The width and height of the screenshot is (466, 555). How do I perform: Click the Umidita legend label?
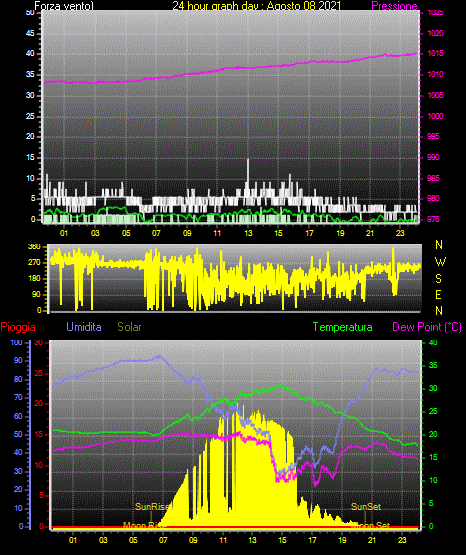(84, 327)
